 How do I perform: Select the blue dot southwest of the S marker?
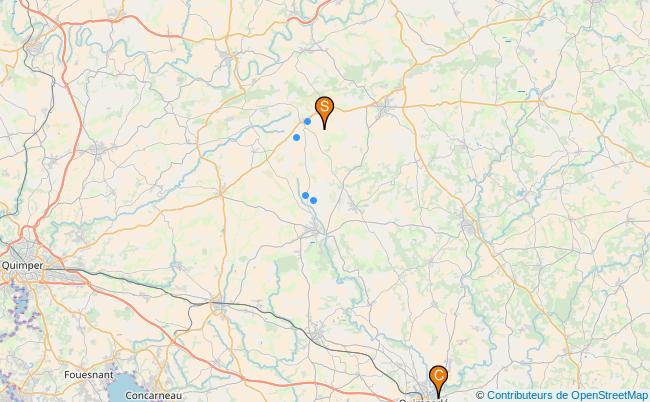pos(296,137)
